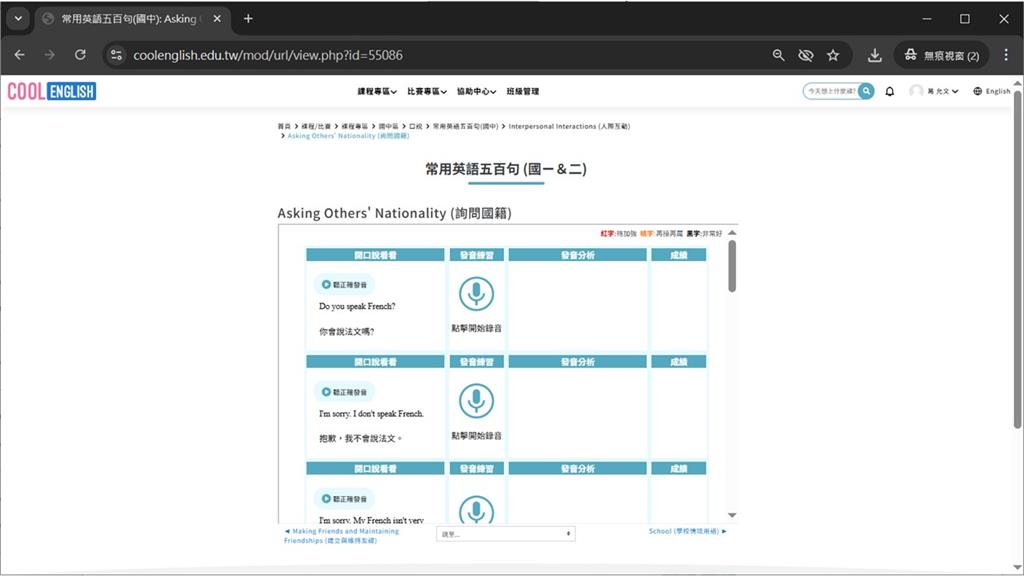Select 班級管理 in the navigation bar
This screenshot has height=576, width=1024.
pos(525,90)
